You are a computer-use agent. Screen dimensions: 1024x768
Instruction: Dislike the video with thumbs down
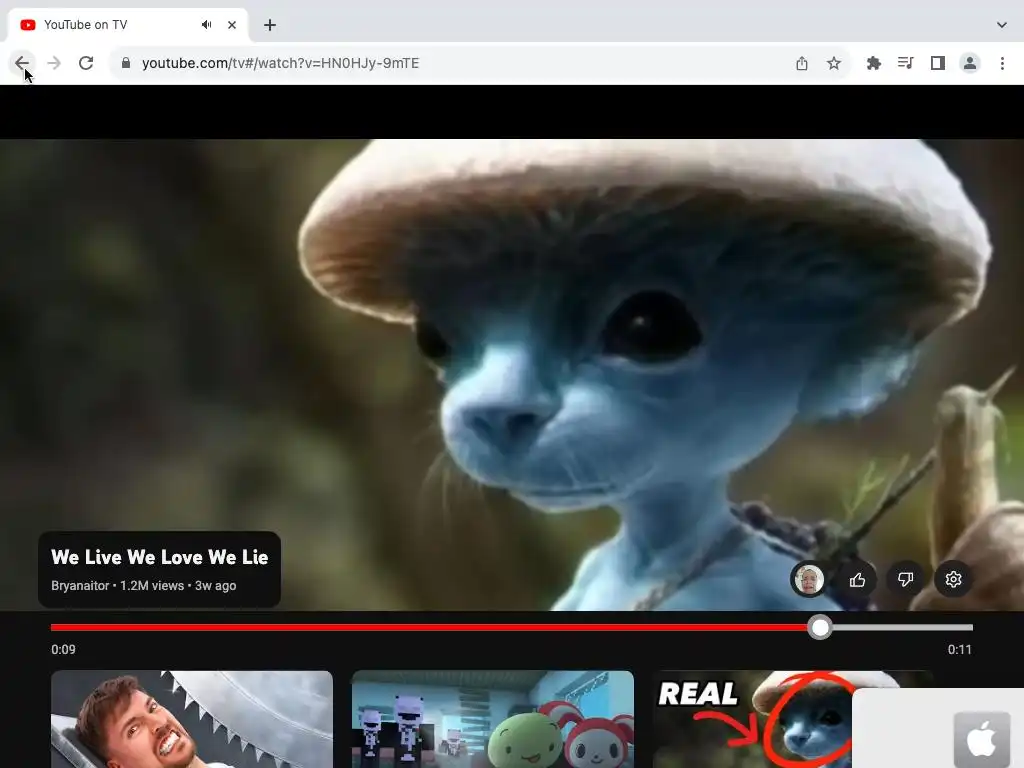[905, 579]
